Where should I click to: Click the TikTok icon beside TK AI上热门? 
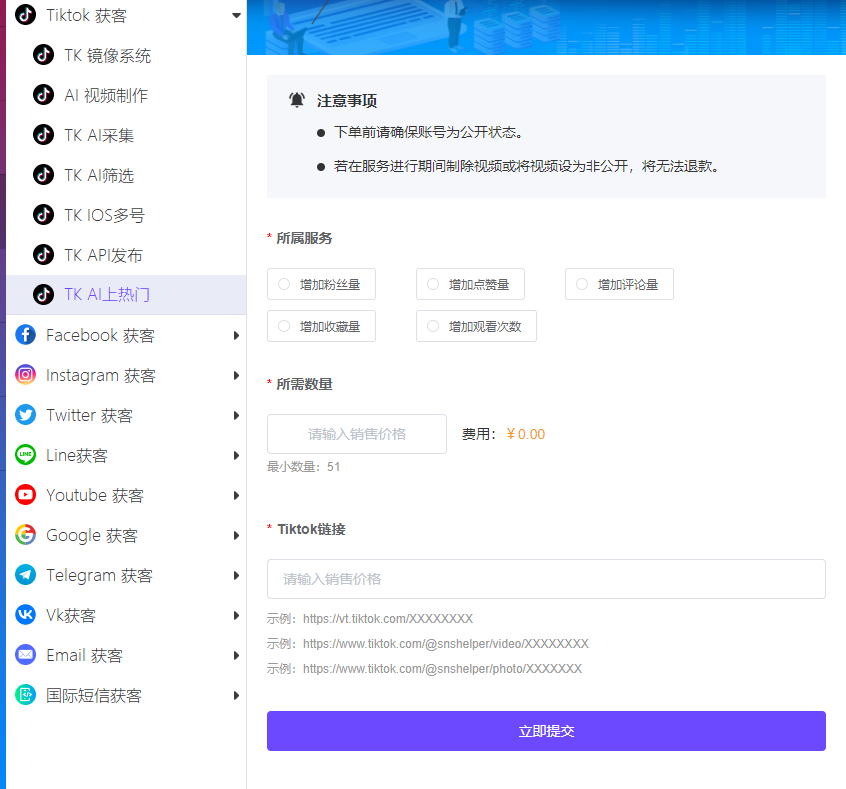pyautogui.click(x=43, y=294)
